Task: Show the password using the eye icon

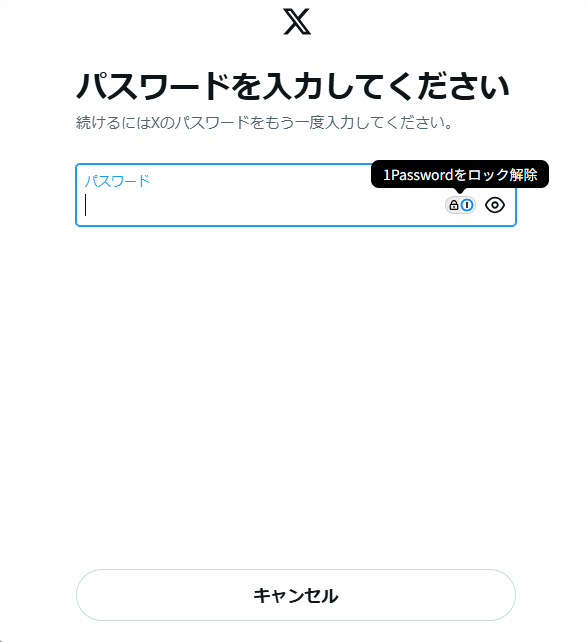Action: click(x=495, y=205)
